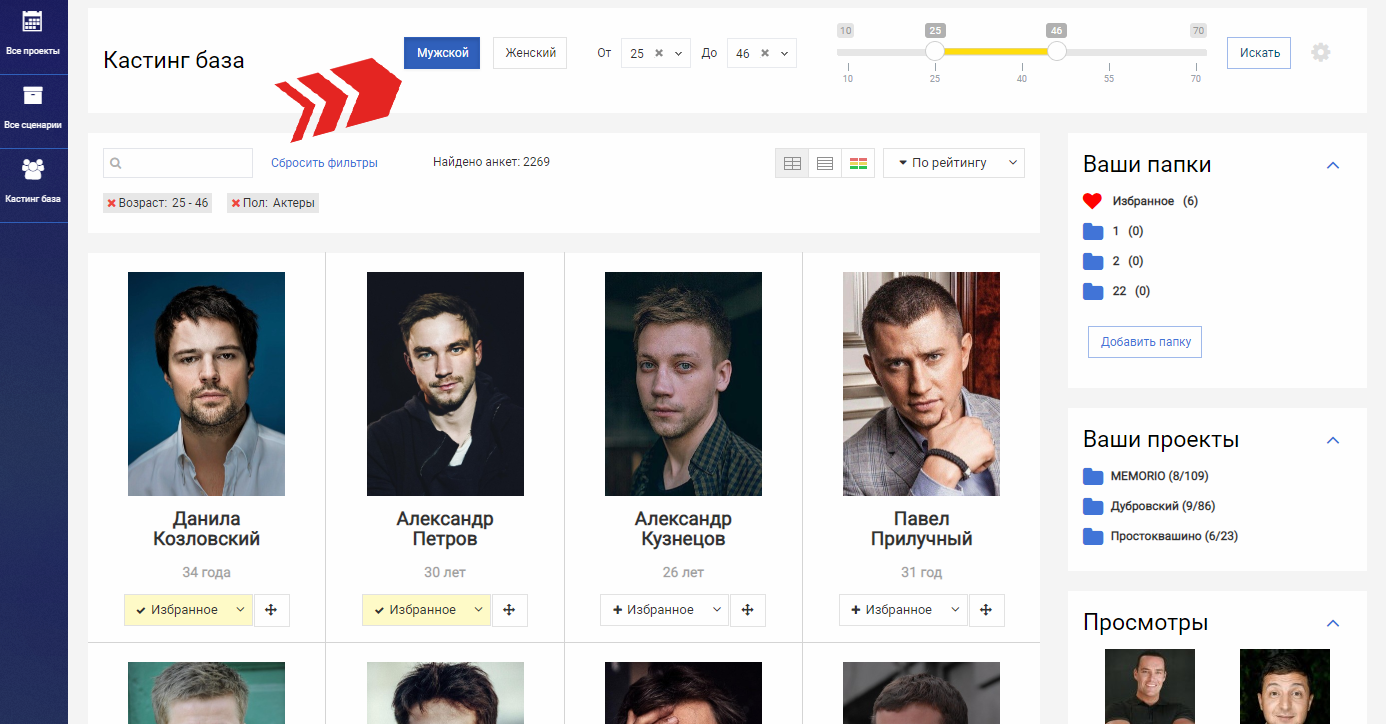Viewport: 1386px width, 724px height.
Task: Click move icon for Павел Прилучный
Action: pyautogui.click(x=987, y=610)
